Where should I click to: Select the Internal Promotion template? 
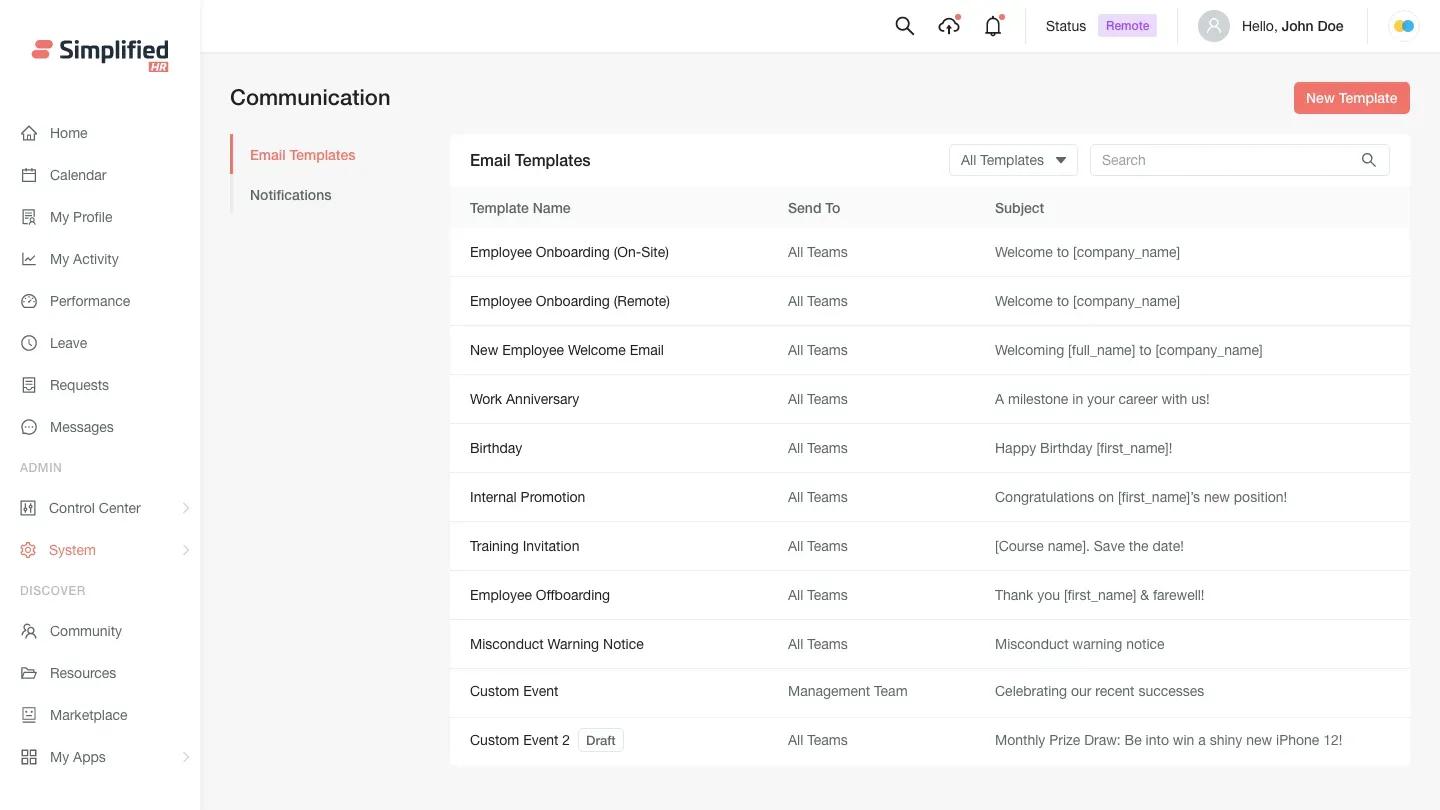pyautogui.click(x=527, y=497)
